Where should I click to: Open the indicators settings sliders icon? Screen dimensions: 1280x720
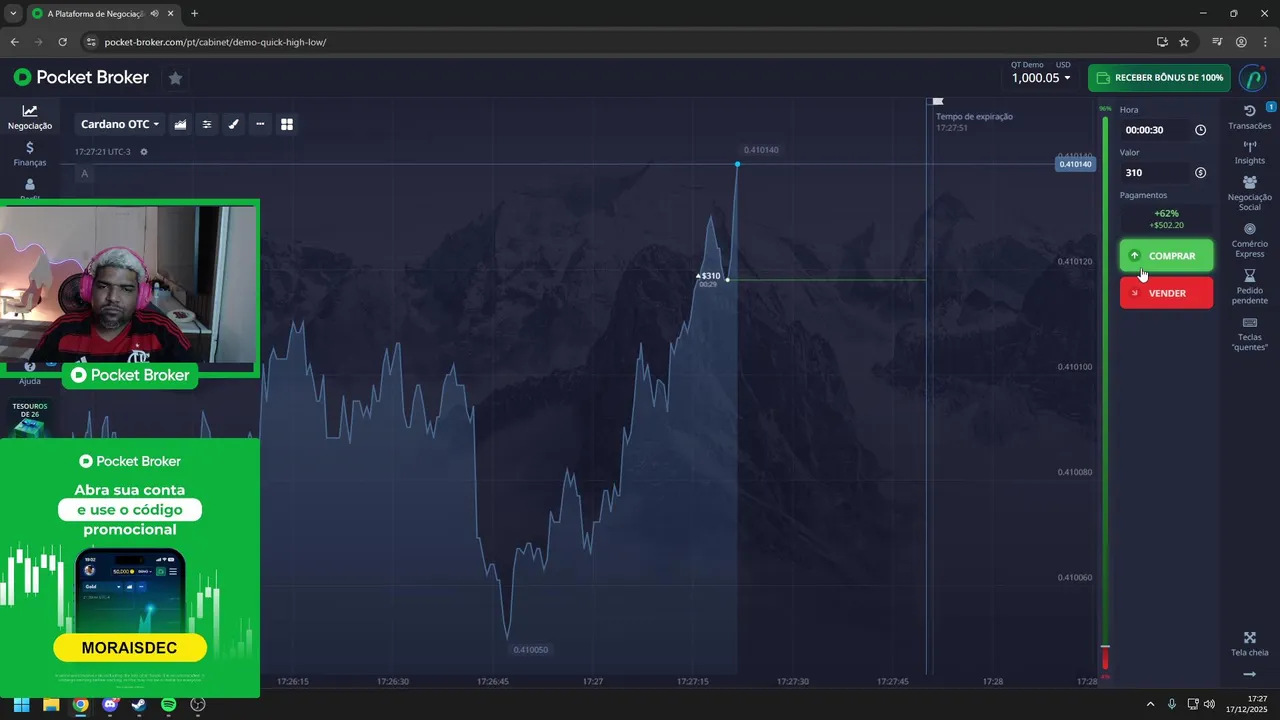point(207,124)
